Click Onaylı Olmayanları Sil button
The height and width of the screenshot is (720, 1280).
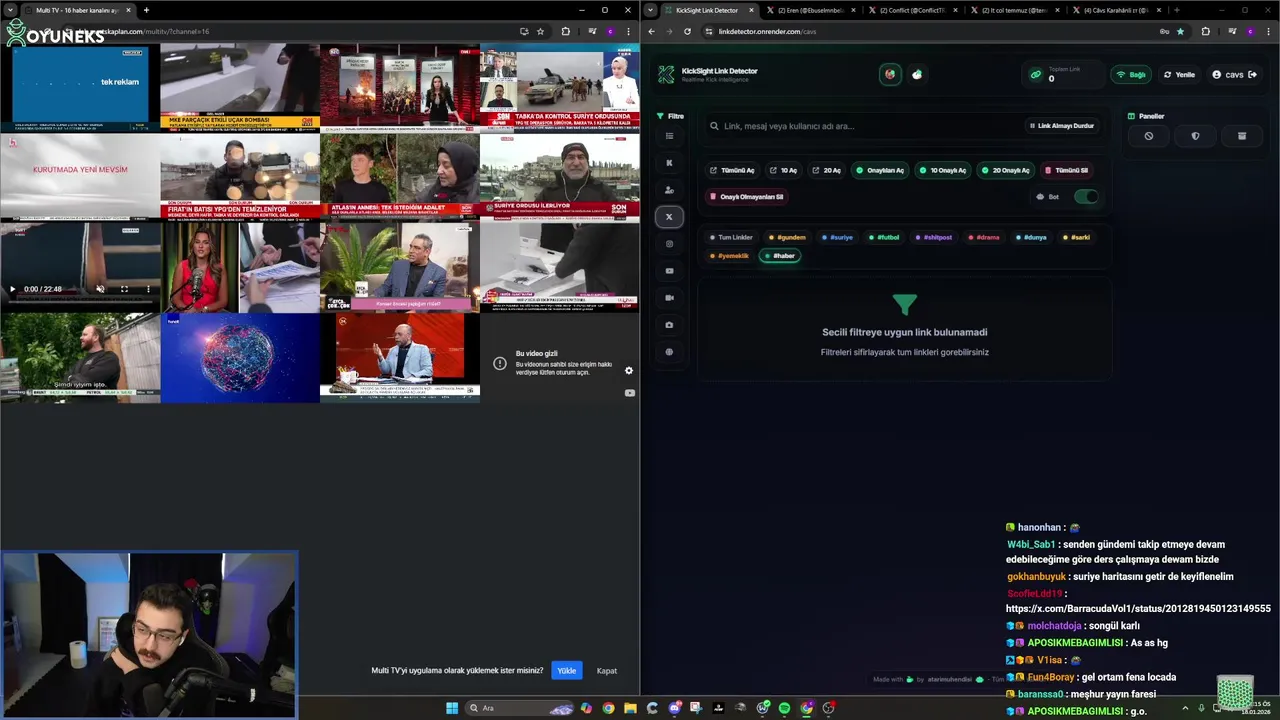(x=746, y=197)
